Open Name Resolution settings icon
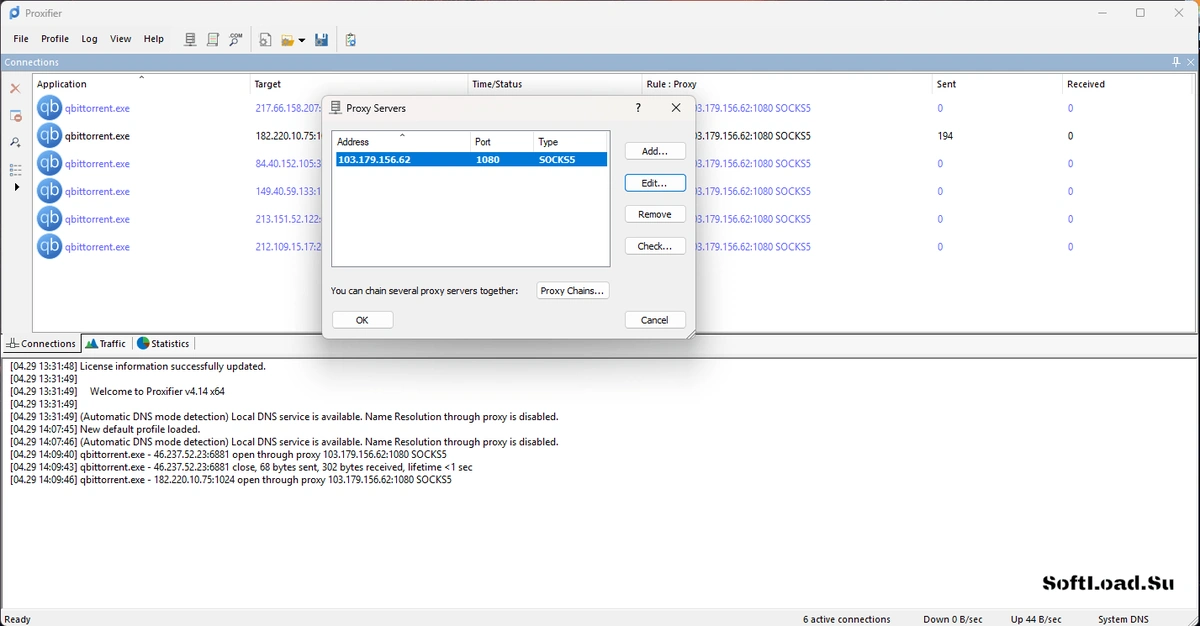The image size is (1200, 626). (x=236, y=39)
